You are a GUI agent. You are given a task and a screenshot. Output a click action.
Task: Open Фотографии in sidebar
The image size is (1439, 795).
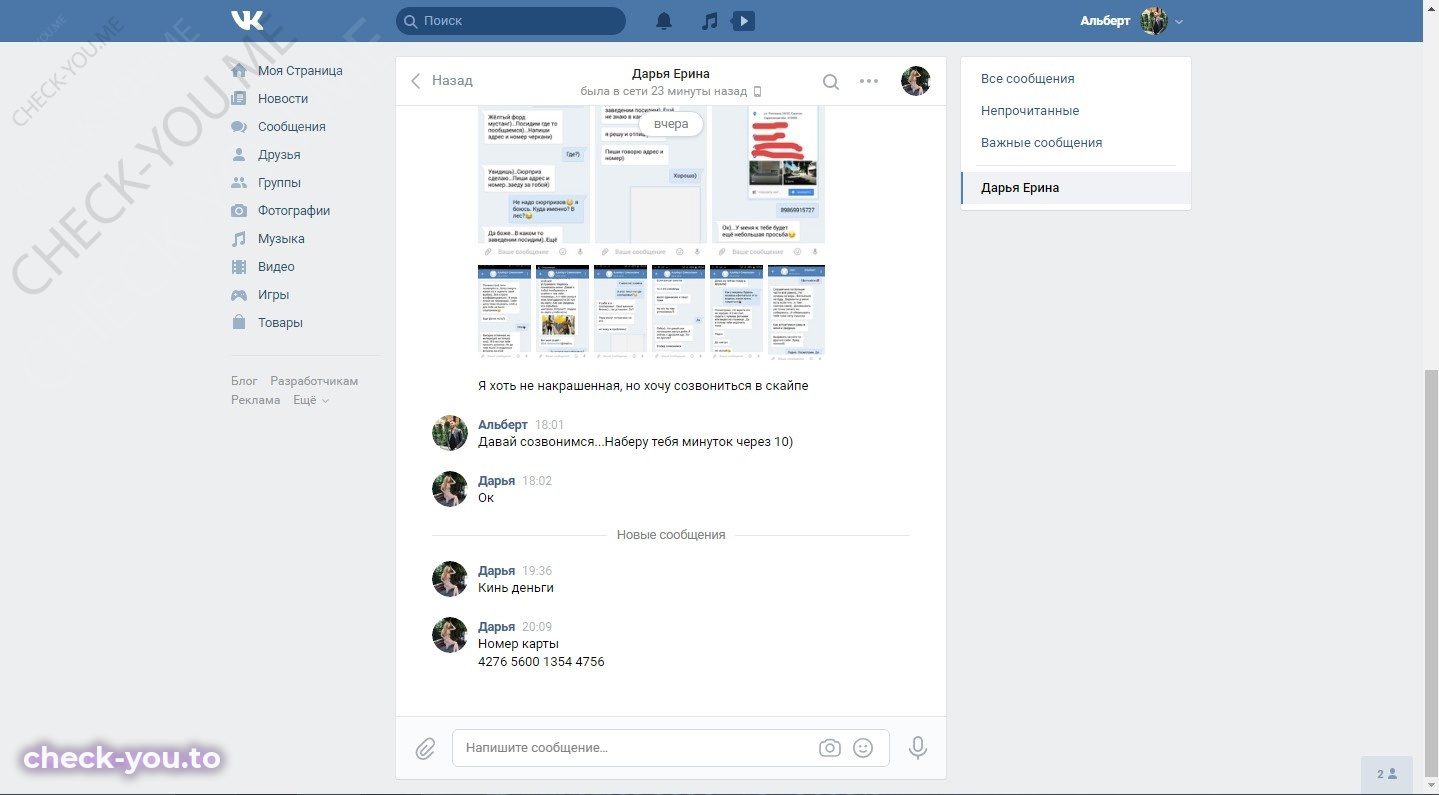point(294,211)
